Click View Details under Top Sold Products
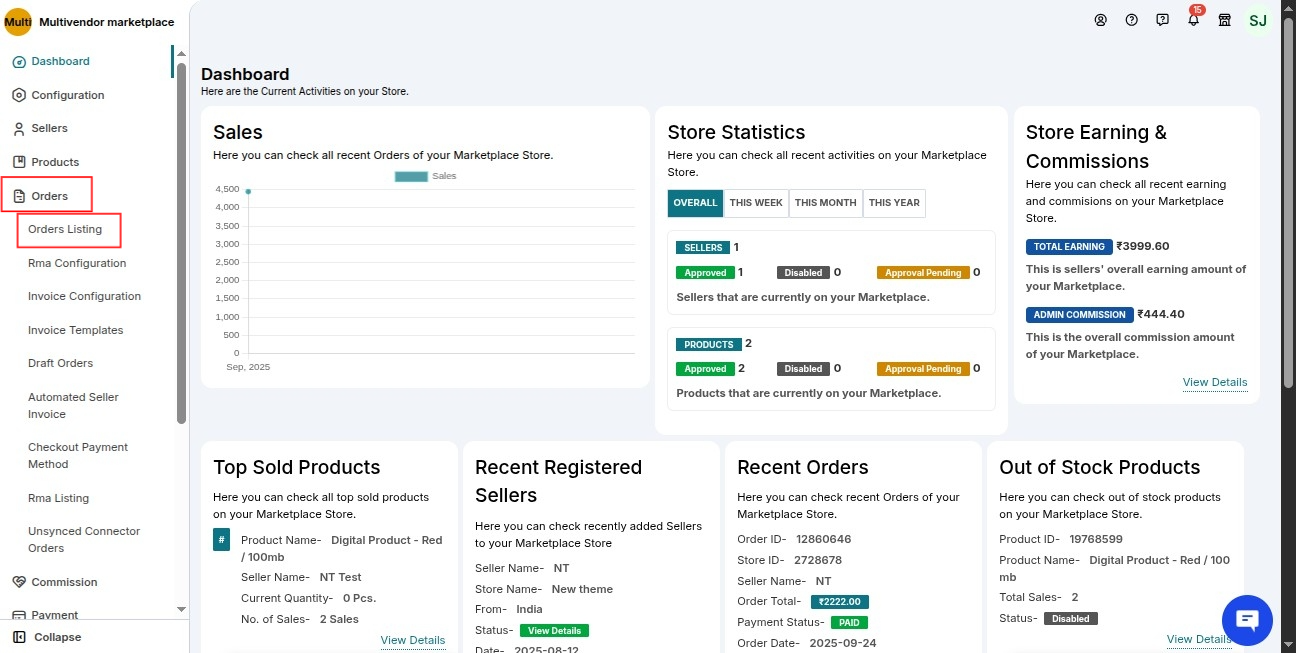Viewport: 1296px width, 653px height. coord(412,640)
